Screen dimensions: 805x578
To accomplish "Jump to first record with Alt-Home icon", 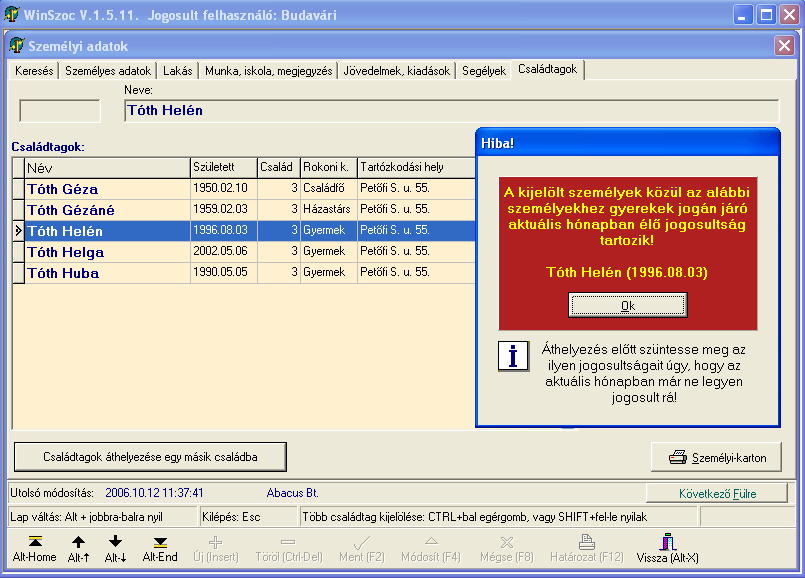I will tap(35, 542).
